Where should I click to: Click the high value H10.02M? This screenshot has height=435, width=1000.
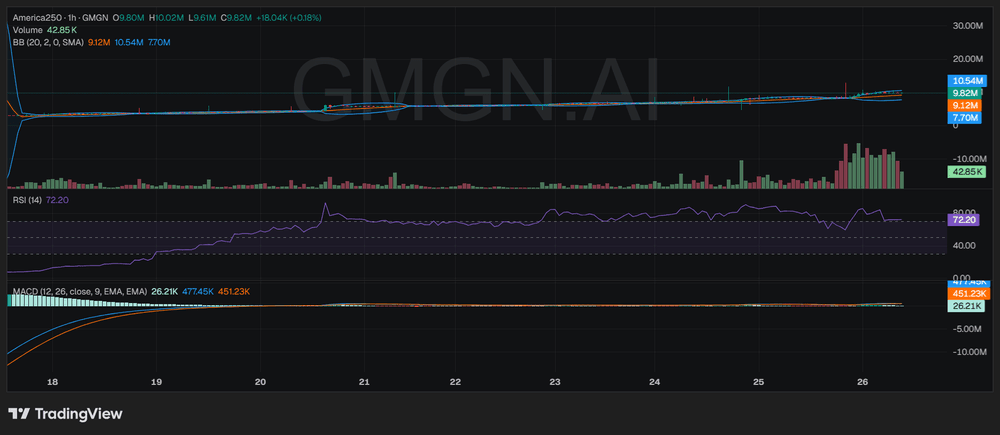[166, 18]
